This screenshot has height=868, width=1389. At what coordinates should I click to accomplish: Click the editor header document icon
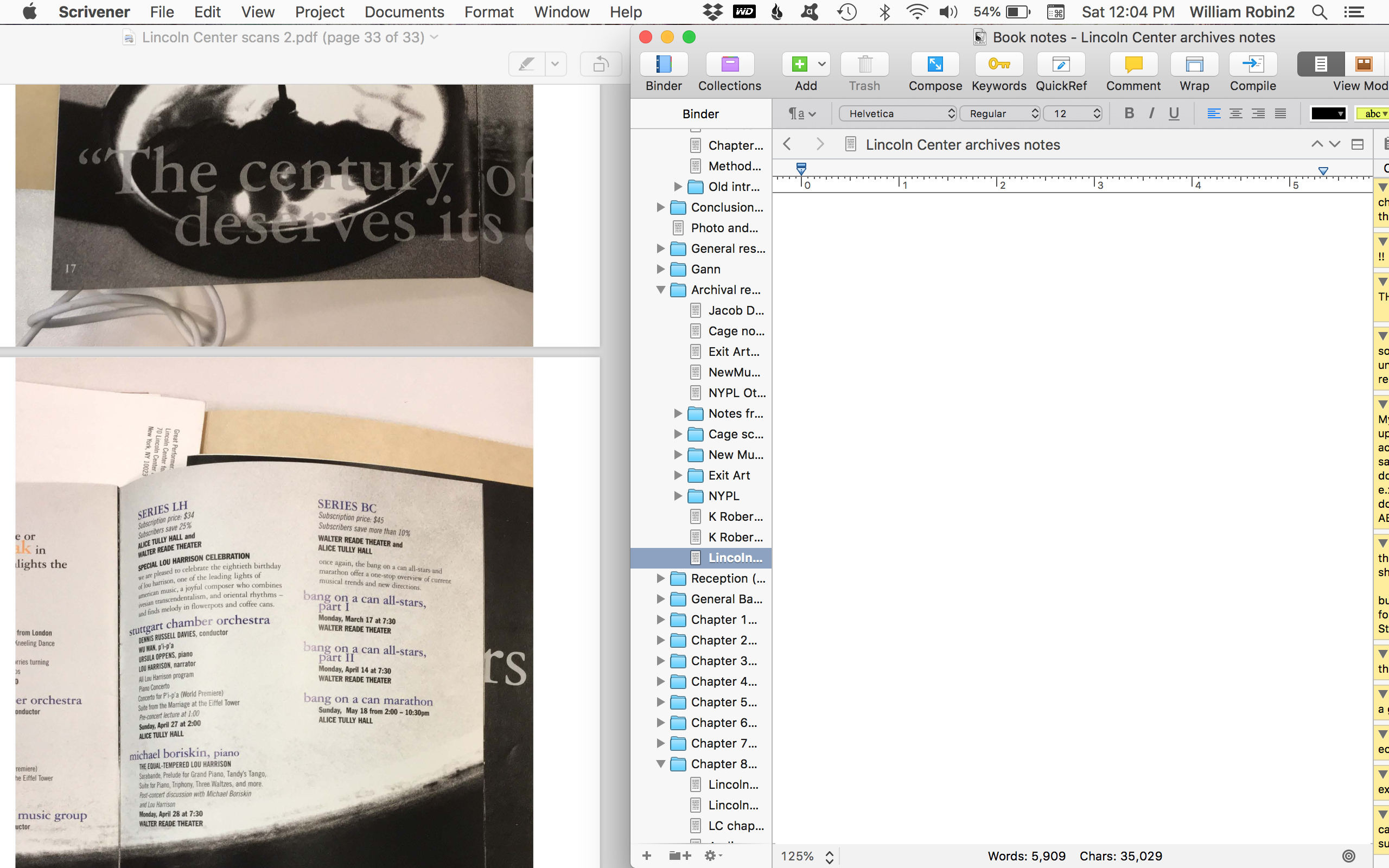point(851,144)
